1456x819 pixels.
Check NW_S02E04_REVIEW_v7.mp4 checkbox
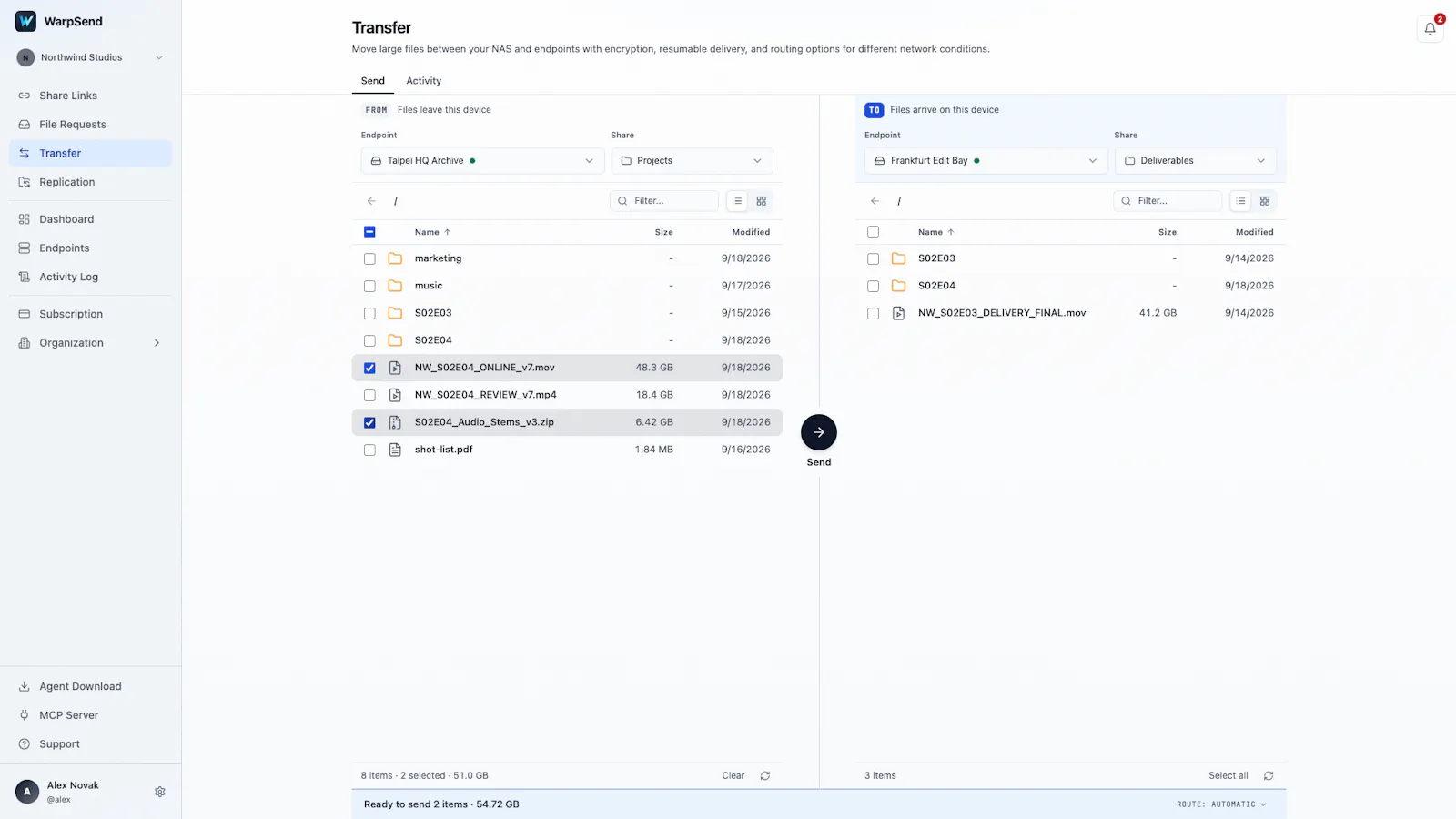(x=369, y=395)
